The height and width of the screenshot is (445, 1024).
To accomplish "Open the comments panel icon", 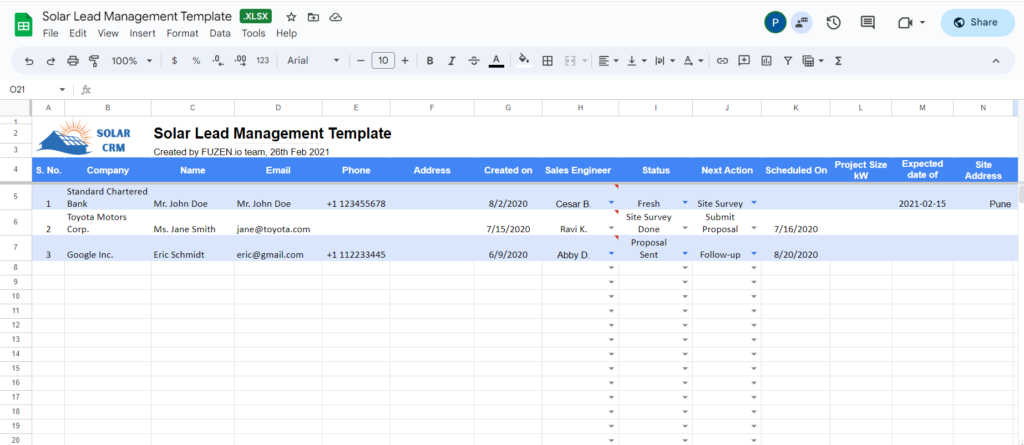I will coord(867,23).
